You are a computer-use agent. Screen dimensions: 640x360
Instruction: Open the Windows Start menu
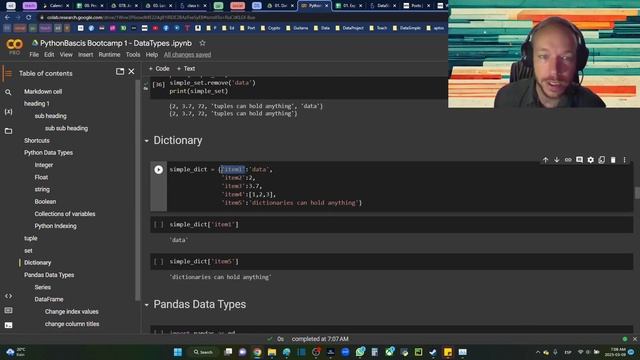pyautogui.click(x=178, y=352)
